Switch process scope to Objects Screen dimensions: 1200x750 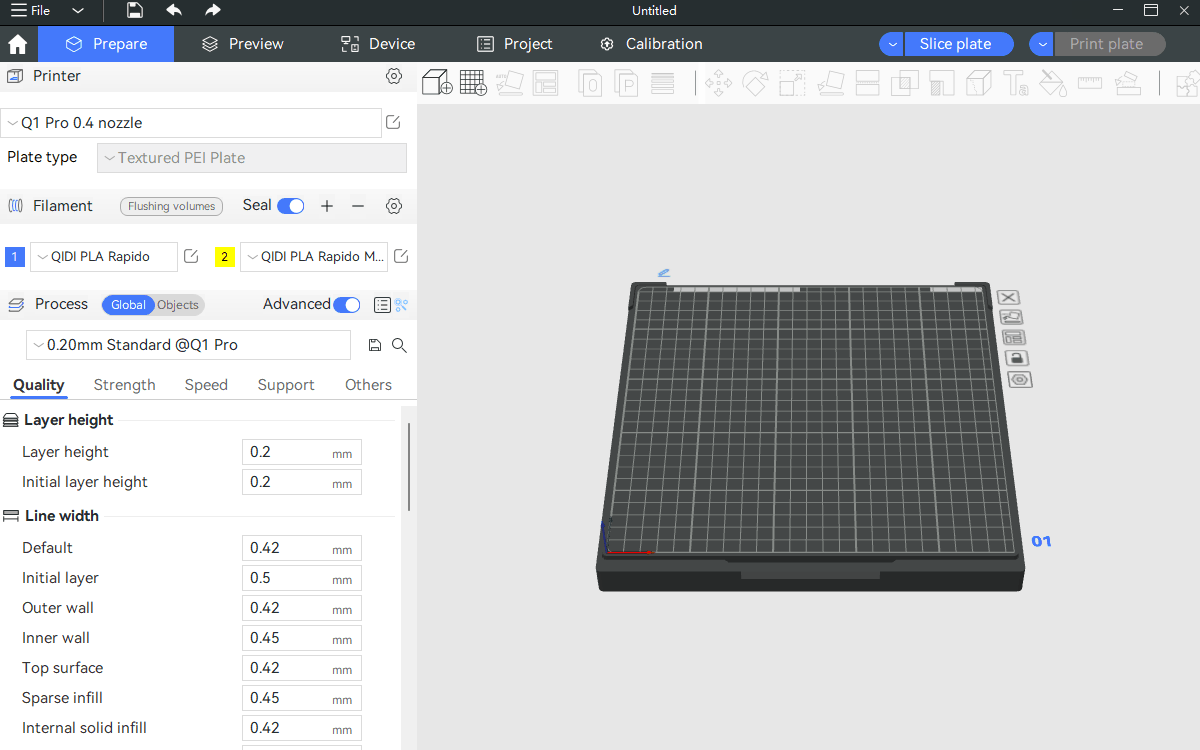pos(178,305)
